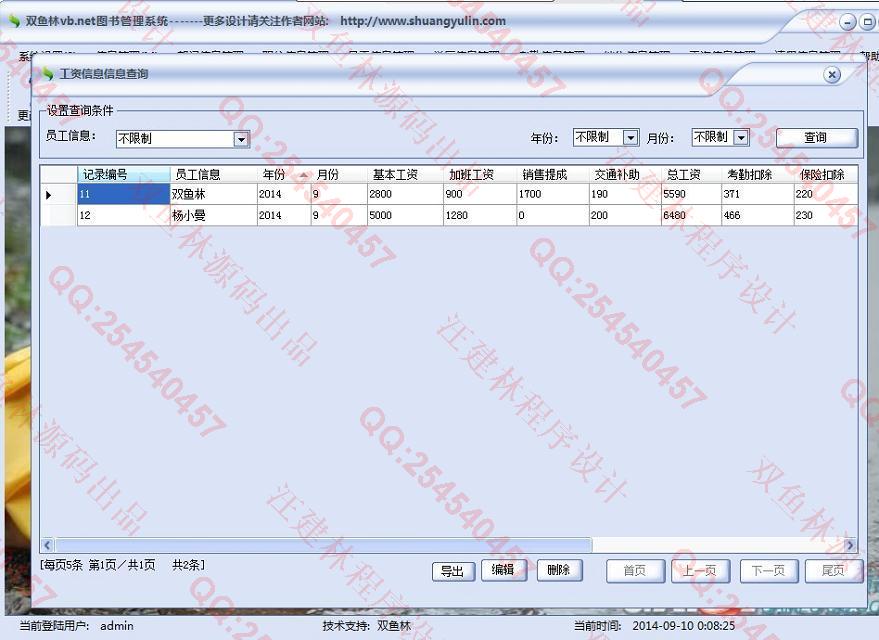Click base salary cell 5000

pyautogui.click(x=405, y=216)
